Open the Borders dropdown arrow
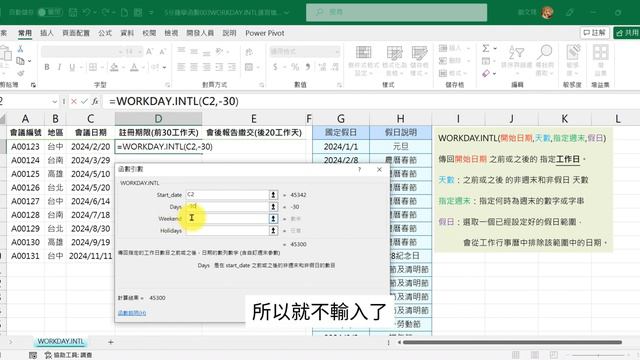 [101, 67]
